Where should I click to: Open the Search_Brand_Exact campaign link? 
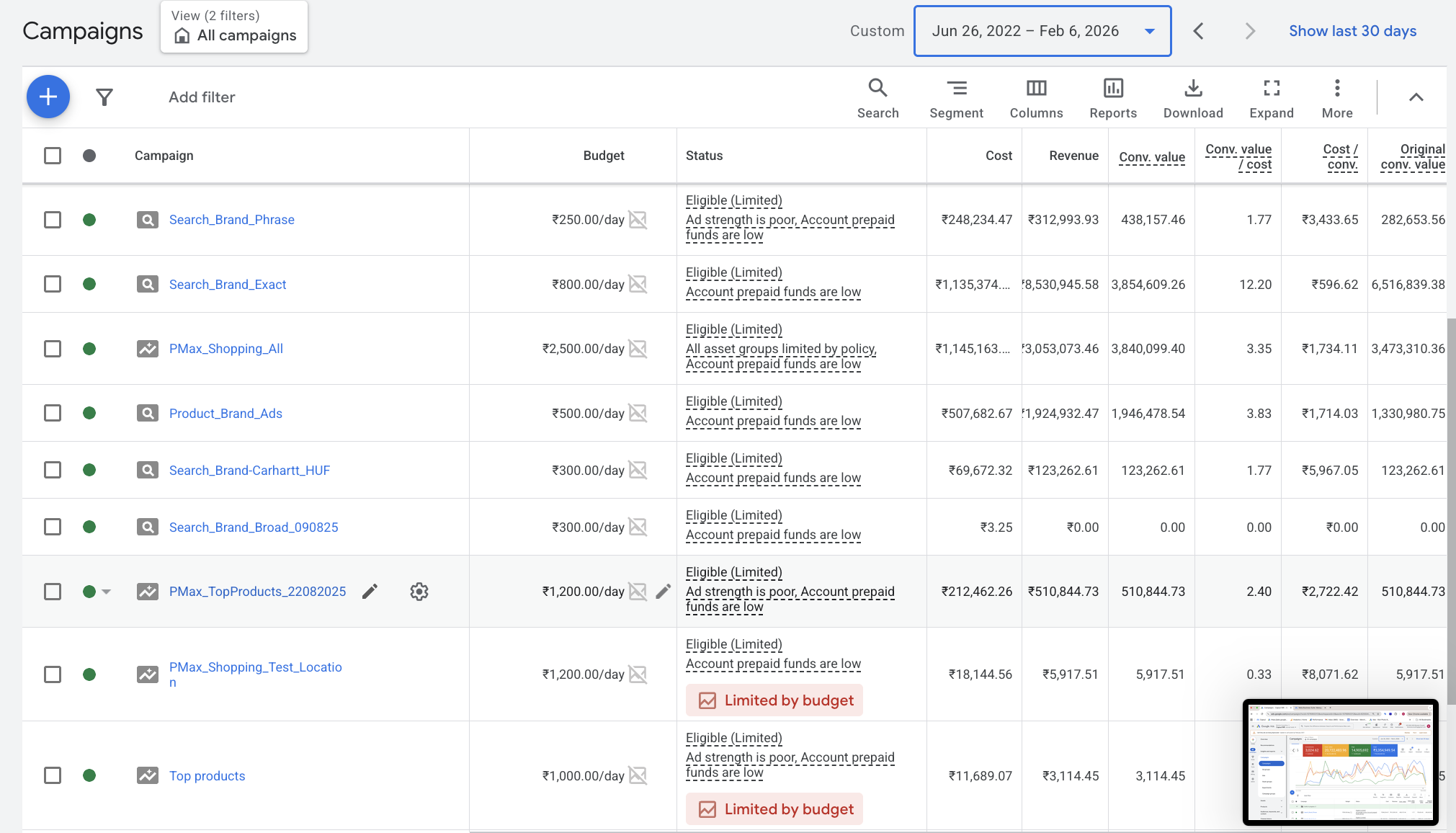[228, 285]
